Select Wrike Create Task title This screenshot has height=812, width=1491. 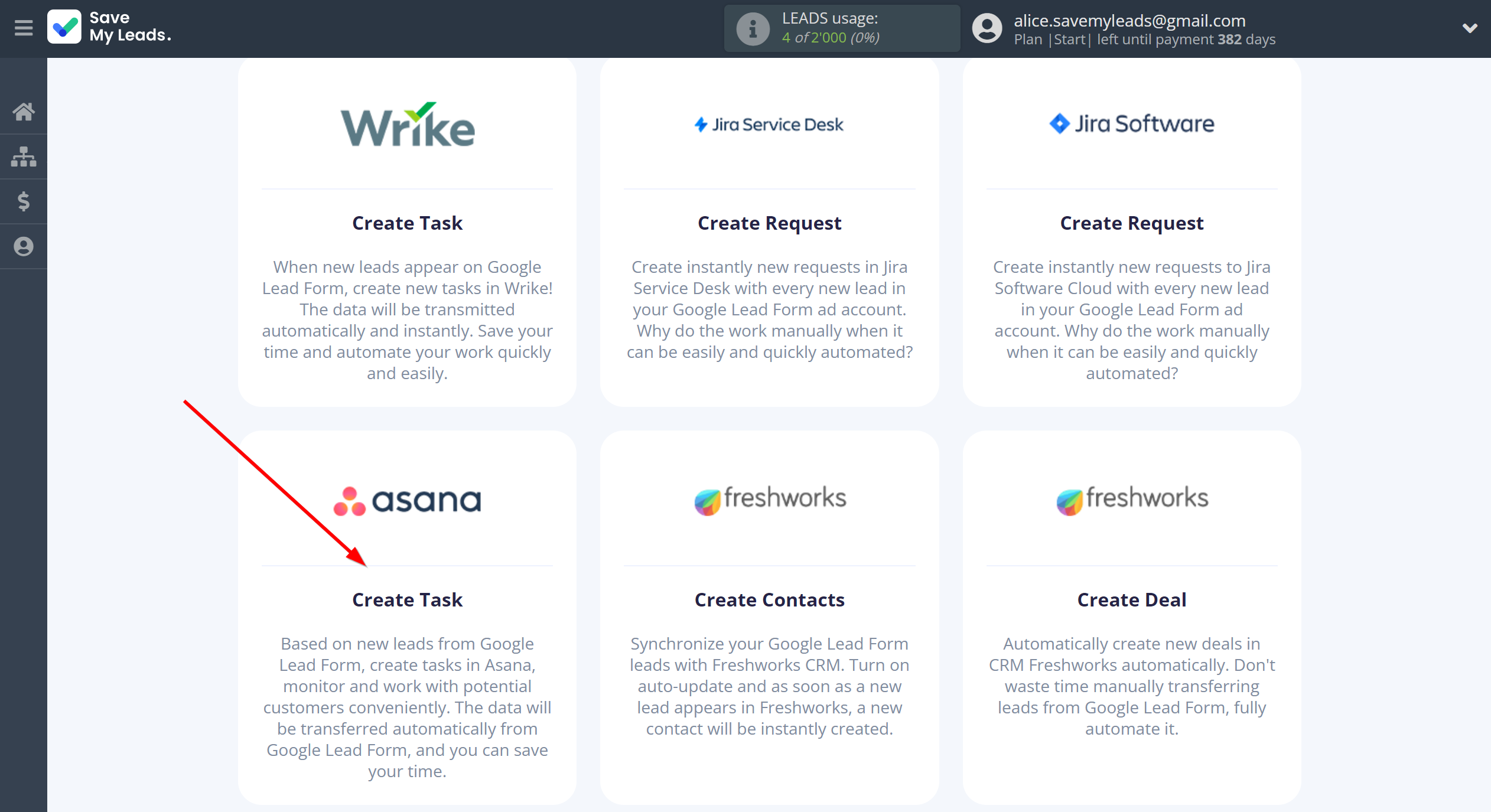408,223
